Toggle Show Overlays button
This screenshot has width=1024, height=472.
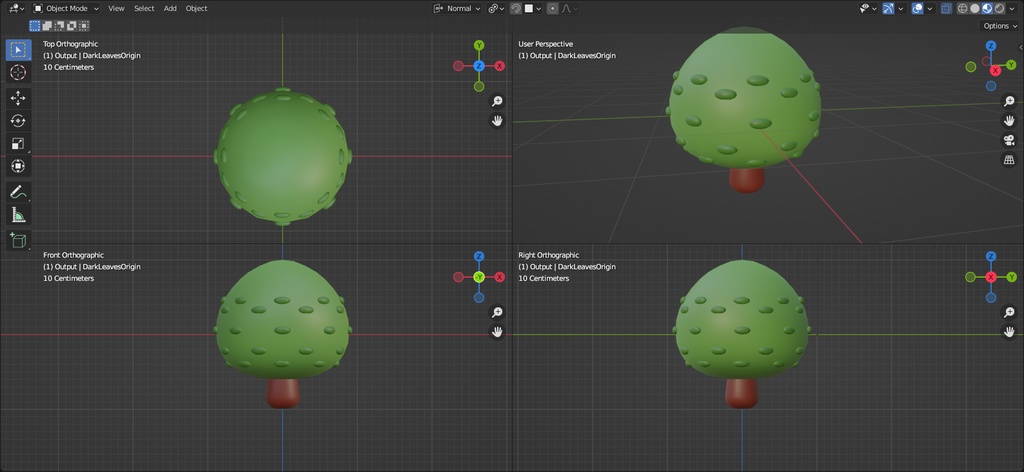coord(918,8)
